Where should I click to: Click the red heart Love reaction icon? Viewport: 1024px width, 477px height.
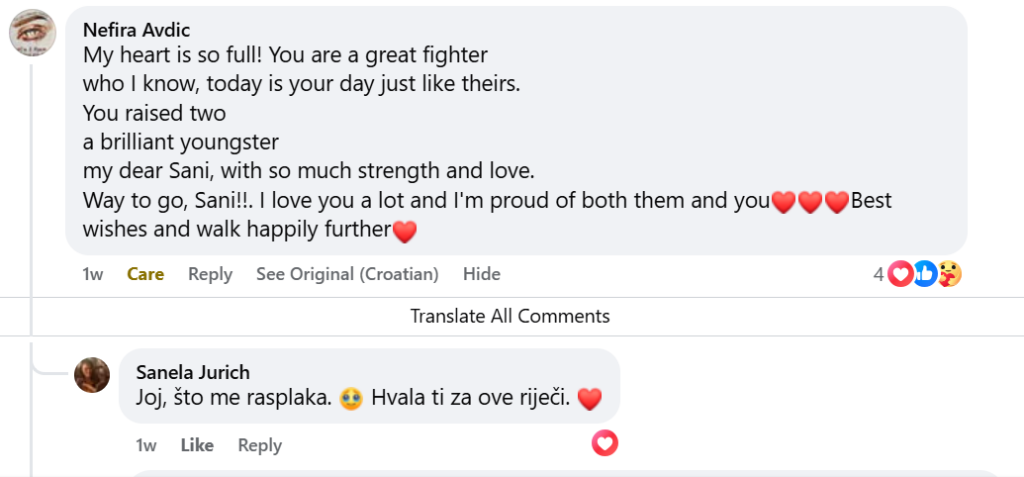[x=901, y=273]
